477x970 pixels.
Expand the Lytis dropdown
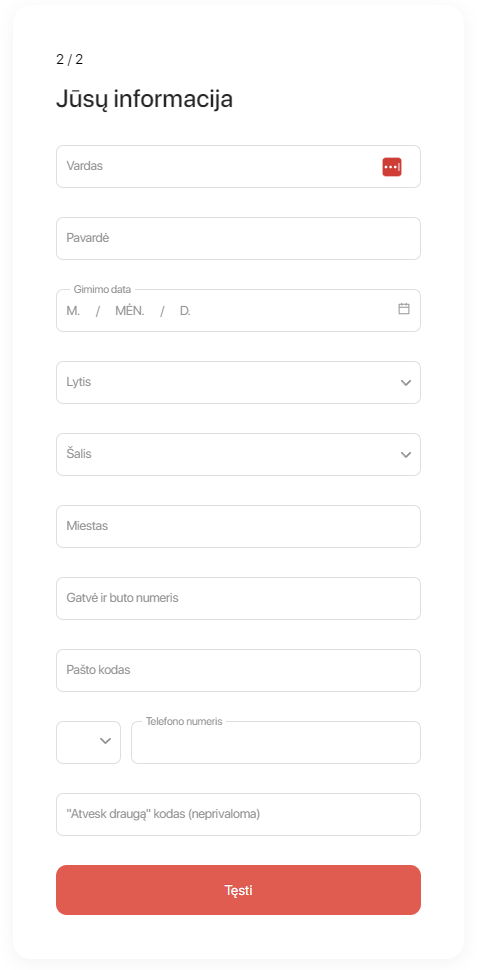(238, 382)
